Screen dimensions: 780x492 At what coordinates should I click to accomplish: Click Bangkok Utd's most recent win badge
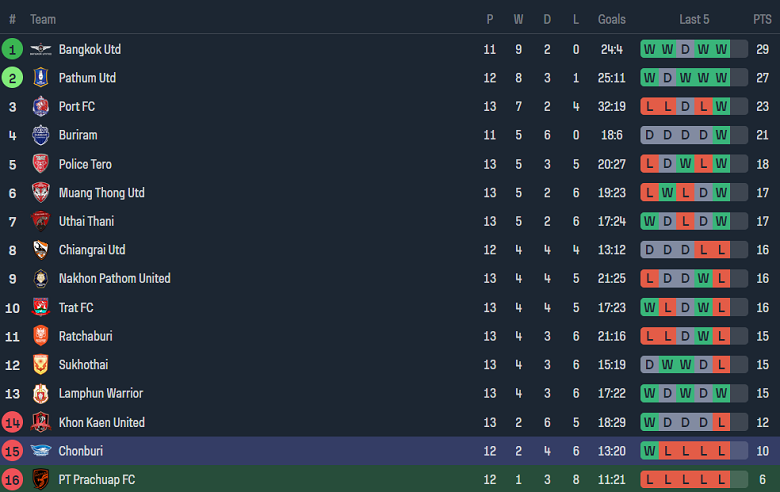click(x=722, y=49)
